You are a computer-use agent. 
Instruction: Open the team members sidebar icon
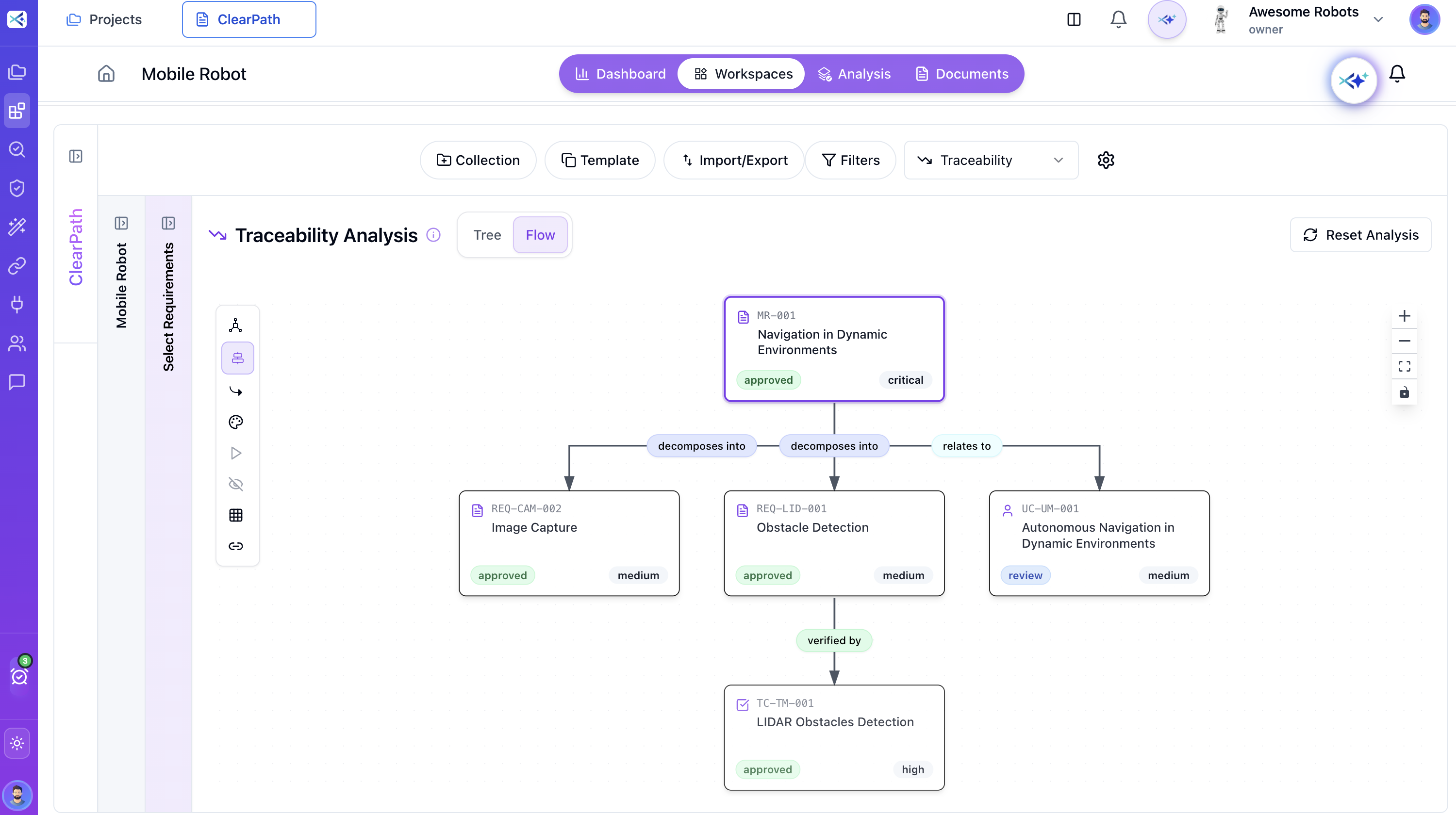17,344
